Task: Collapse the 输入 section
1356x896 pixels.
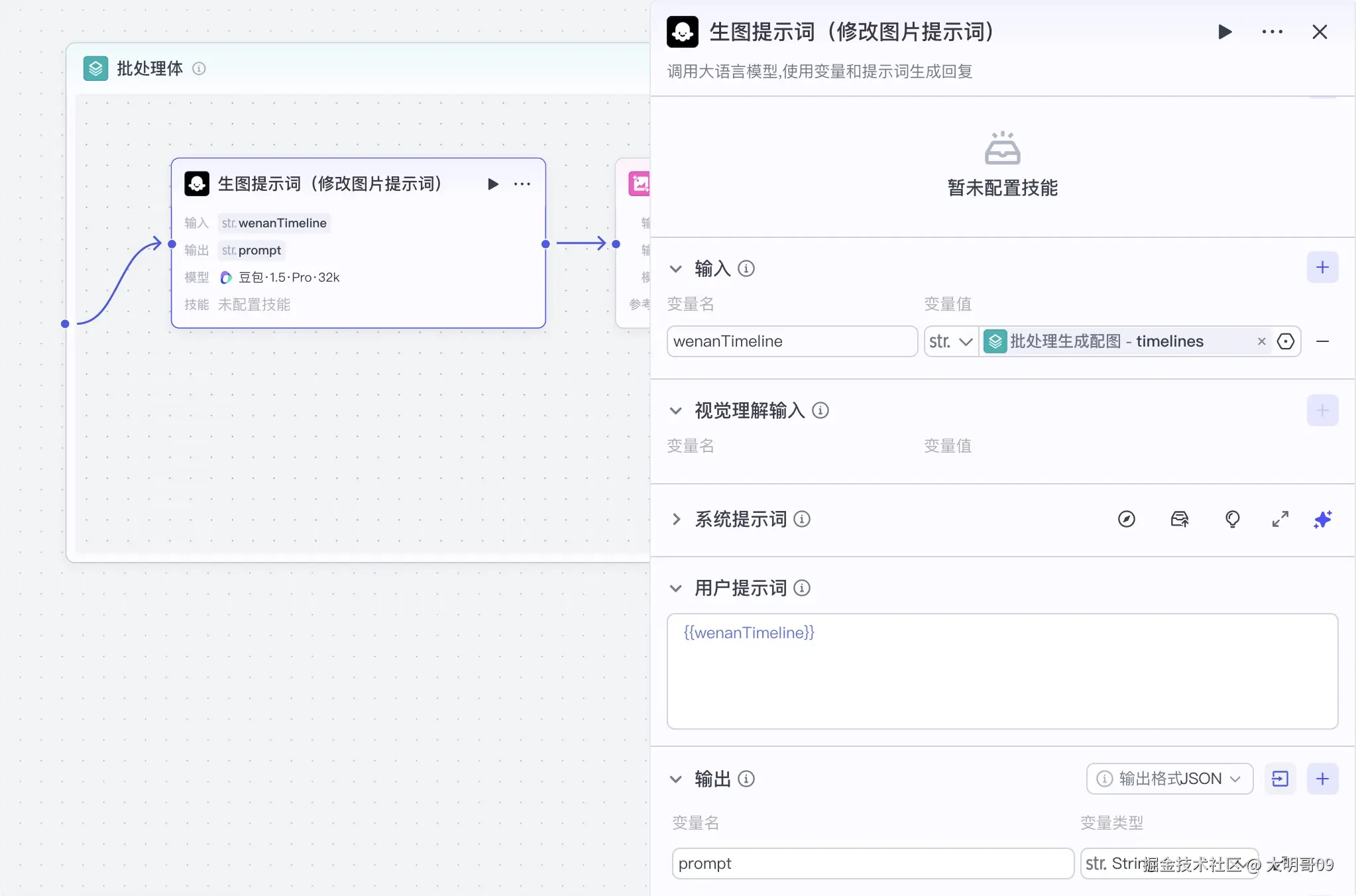Action: (675, 268)
